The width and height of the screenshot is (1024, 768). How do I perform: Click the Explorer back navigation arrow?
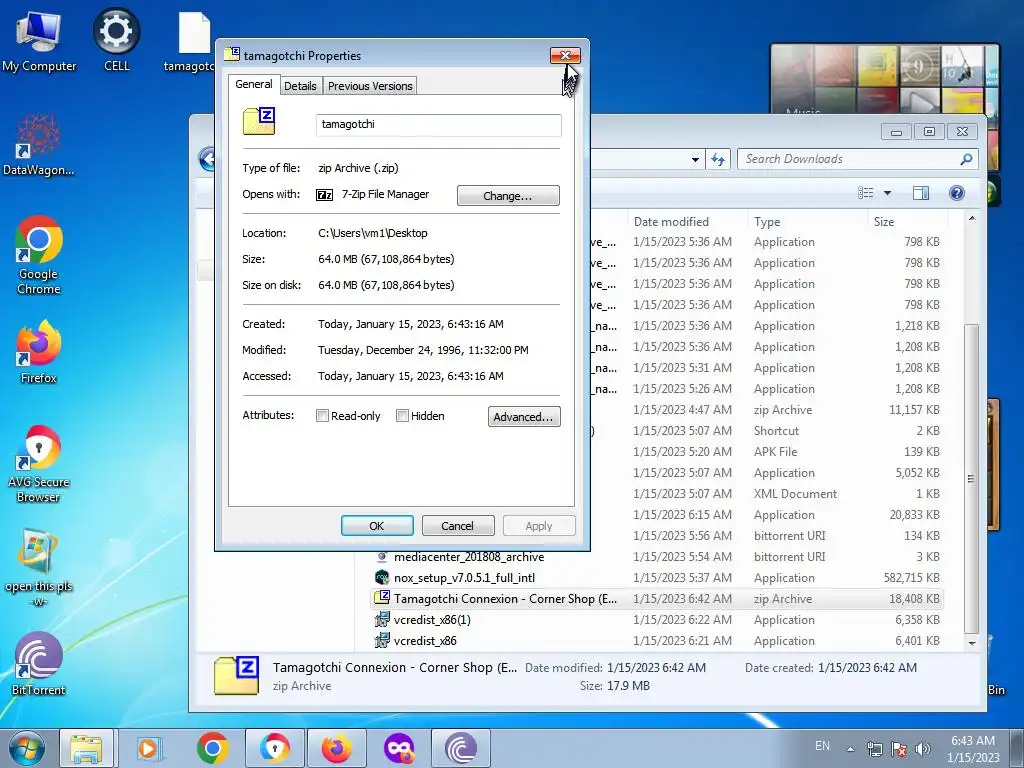coord(208,159)
